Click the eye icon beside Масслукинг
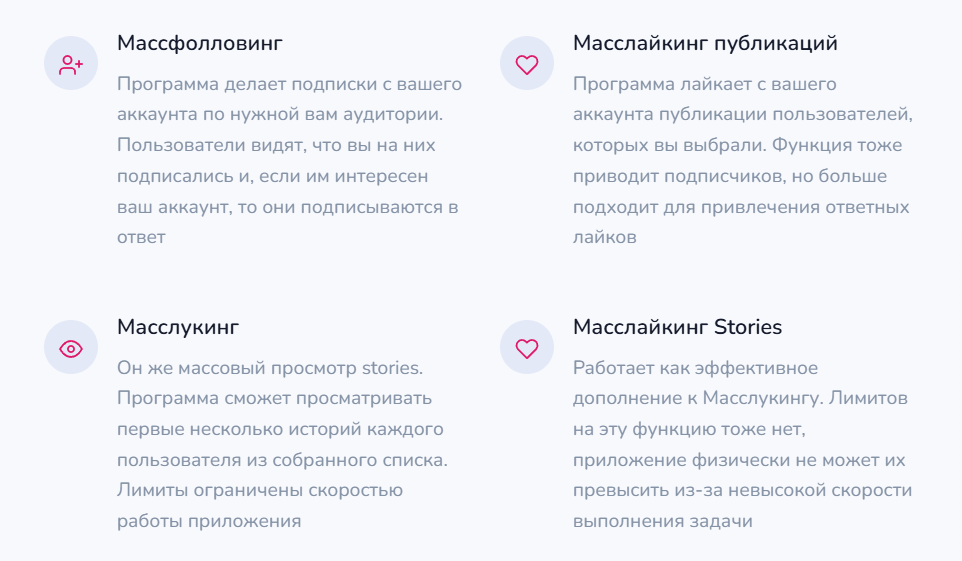This screenshot has width=962, height=561. [x=71, y=348]
